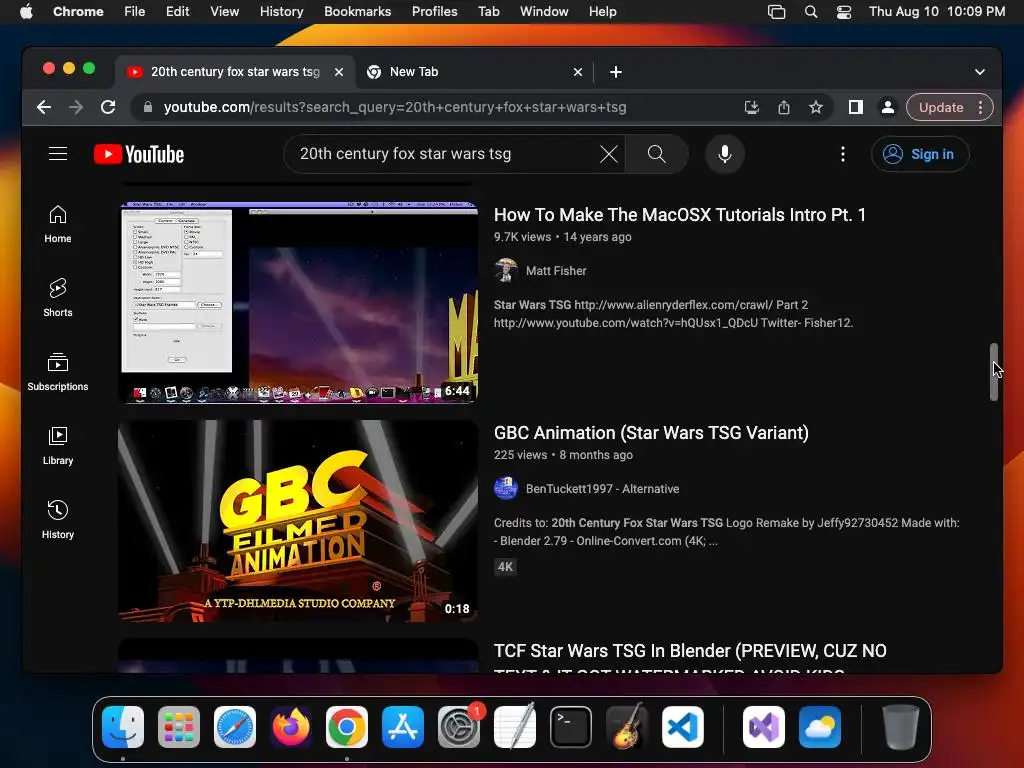Viewport: 1024px width, 768px height.
Task: Open the Trash in the Dock
Action: pos(901,727)
